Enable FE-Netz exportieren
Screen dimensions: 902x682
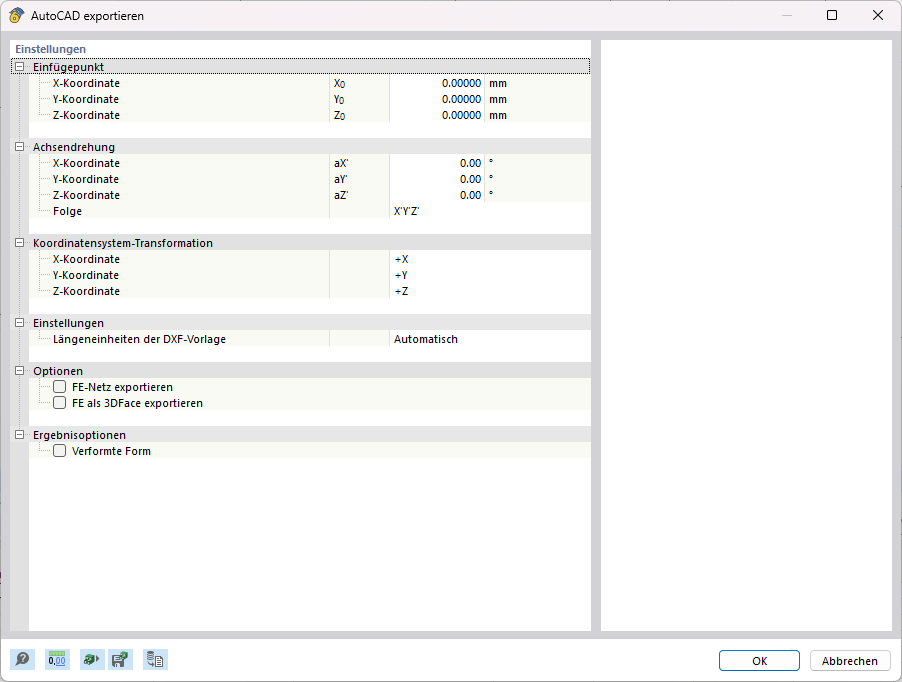[59, 387]
